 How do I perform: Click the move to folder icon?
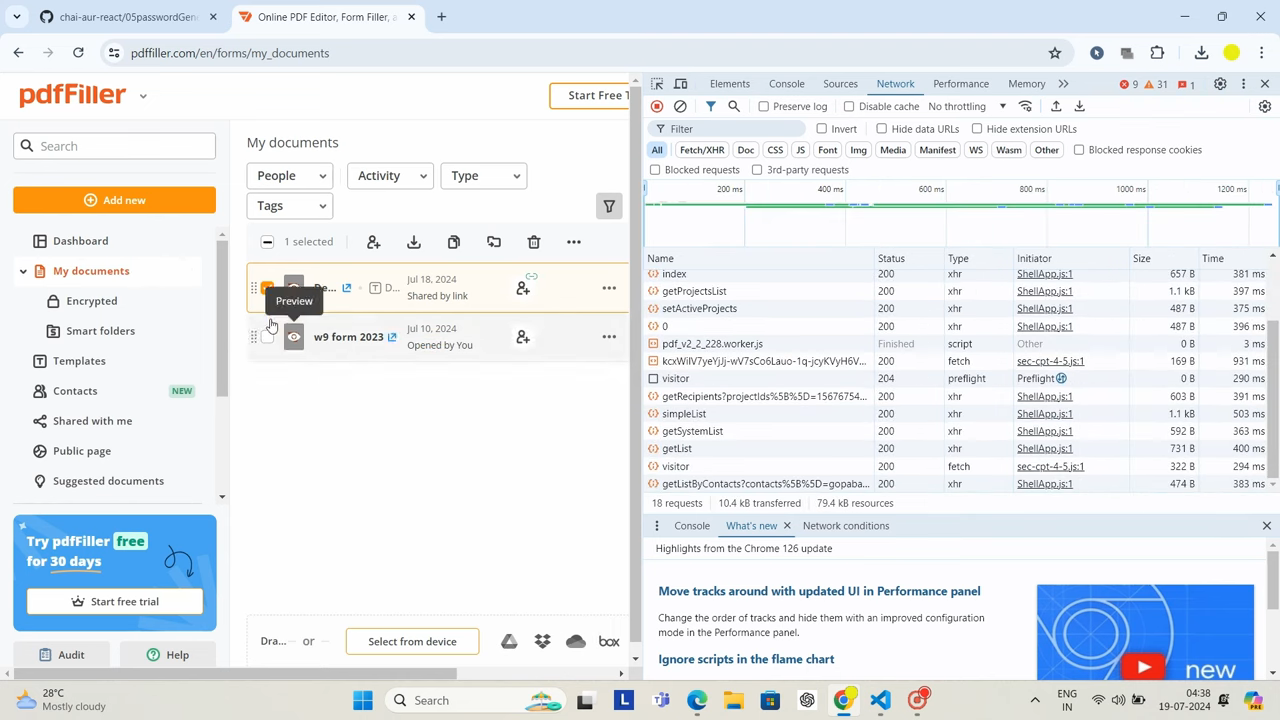coord(494,242)
